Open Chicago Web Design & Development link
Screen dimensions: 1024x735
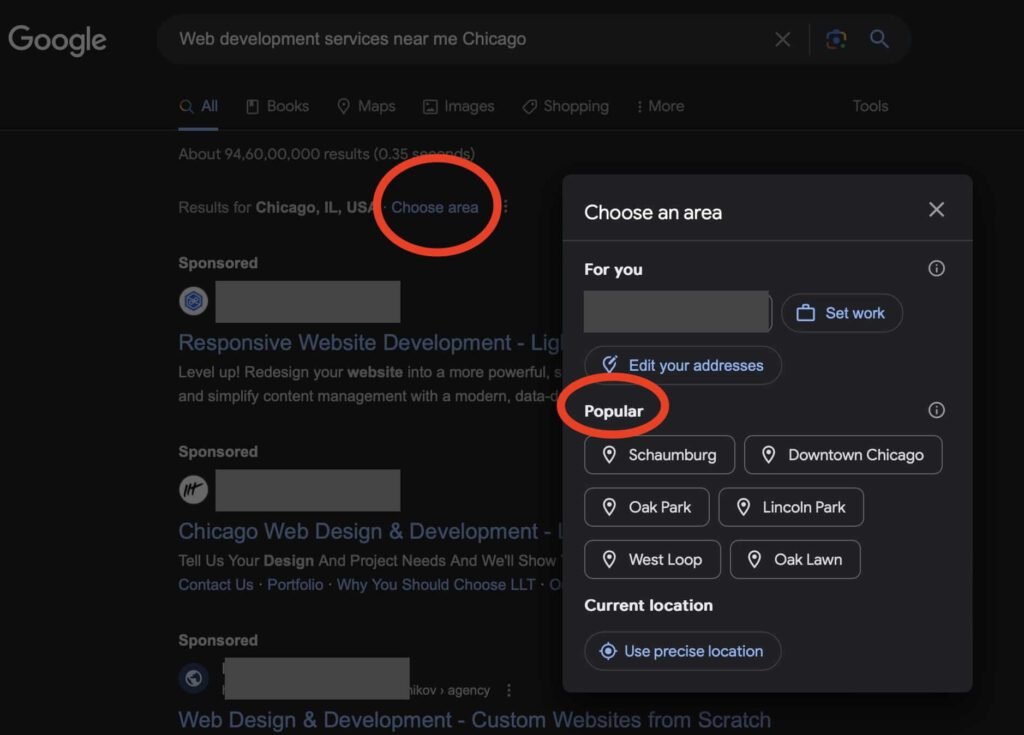click(370, 531)
